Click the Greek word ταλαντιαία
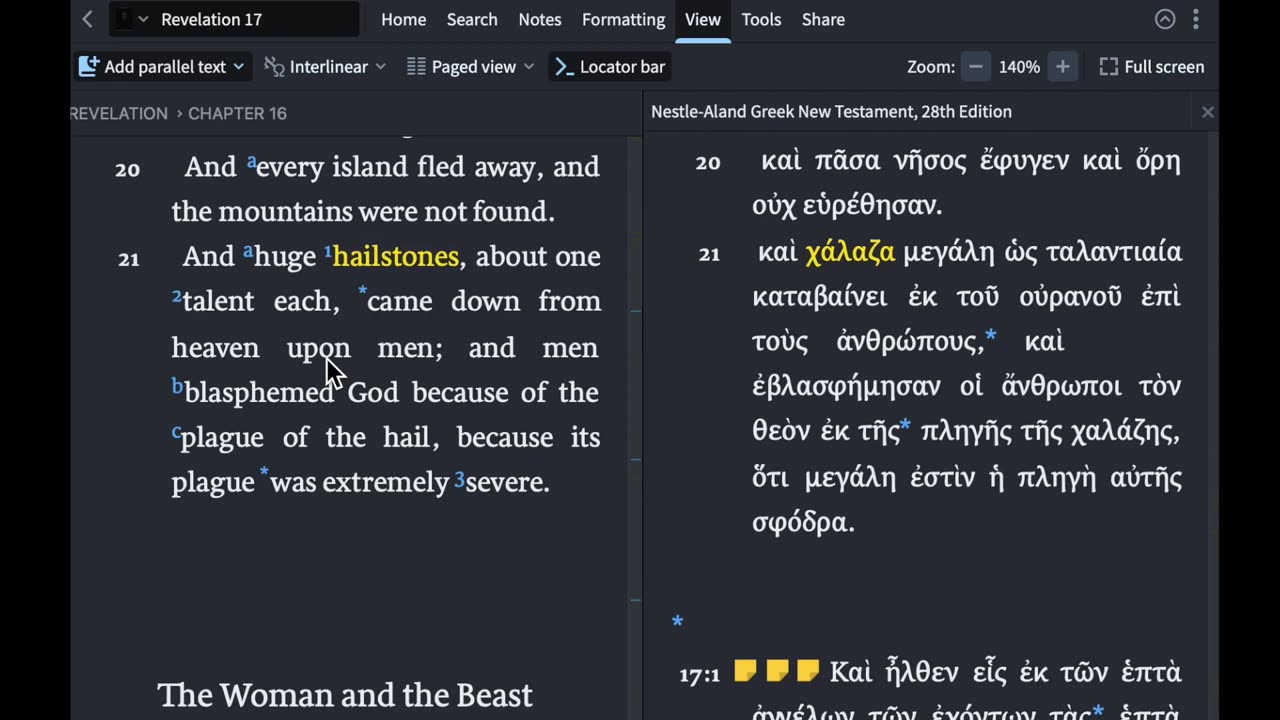The height and width of the screenshot is (720, 1280). click(x=1114, y=252)
